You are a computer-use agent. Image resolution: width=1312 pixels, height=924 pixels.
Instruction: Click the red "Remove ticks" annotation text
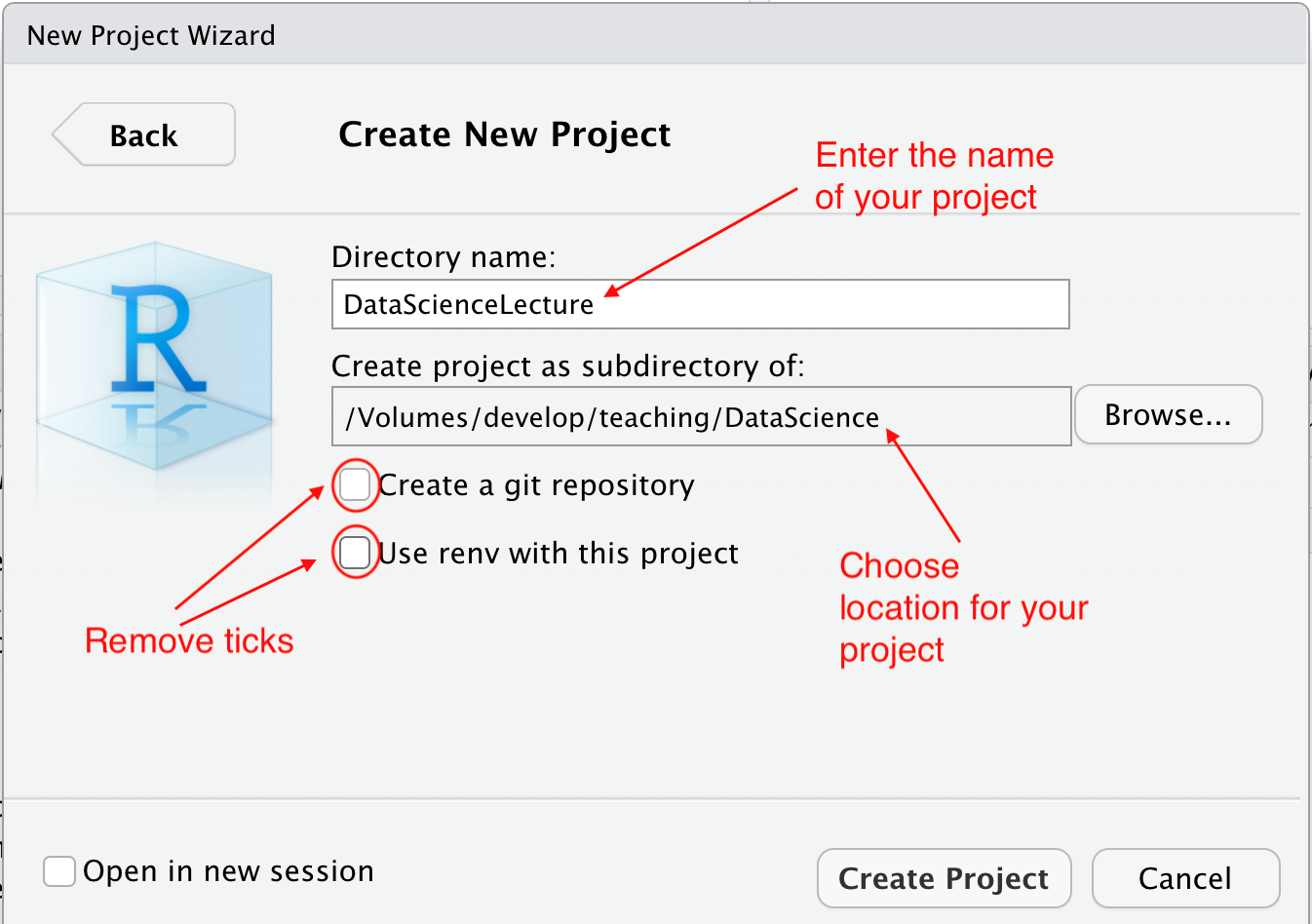189,641
